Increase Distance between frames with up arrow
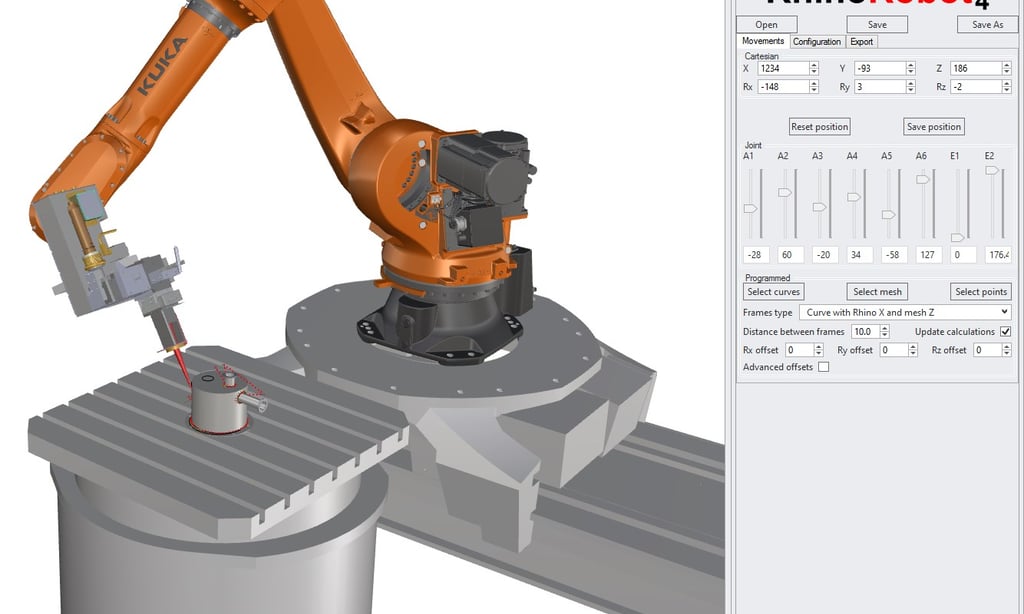The image size is (1024, 614). tap(885, 329)
